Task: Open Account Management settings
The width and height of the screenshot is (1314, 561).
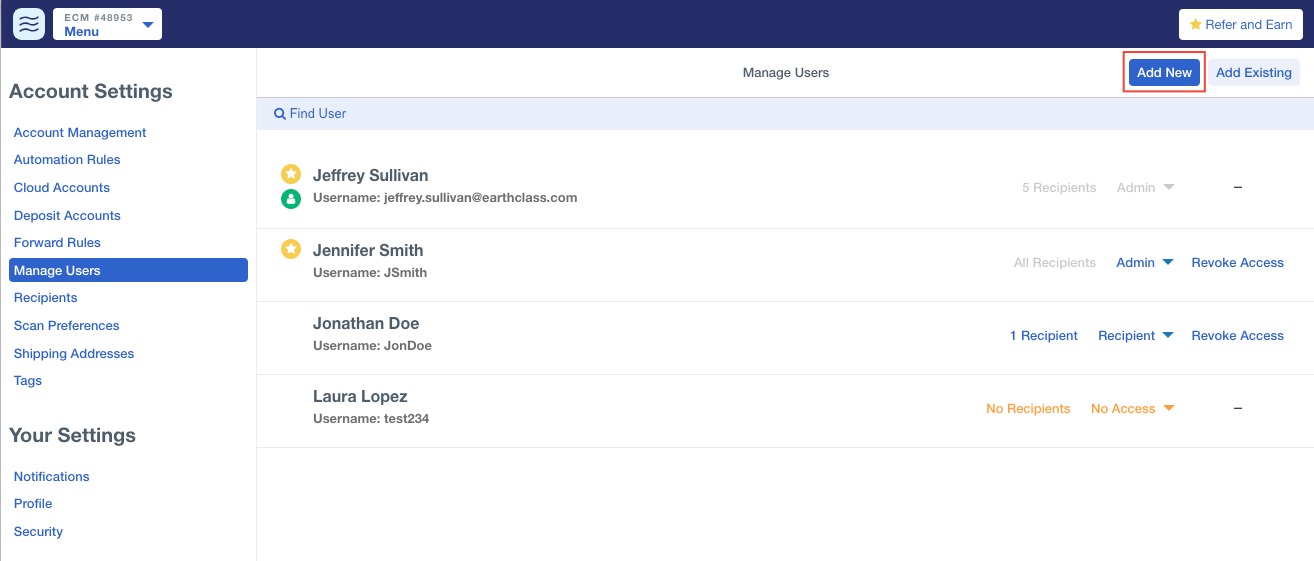Action: tap(80, 132)
